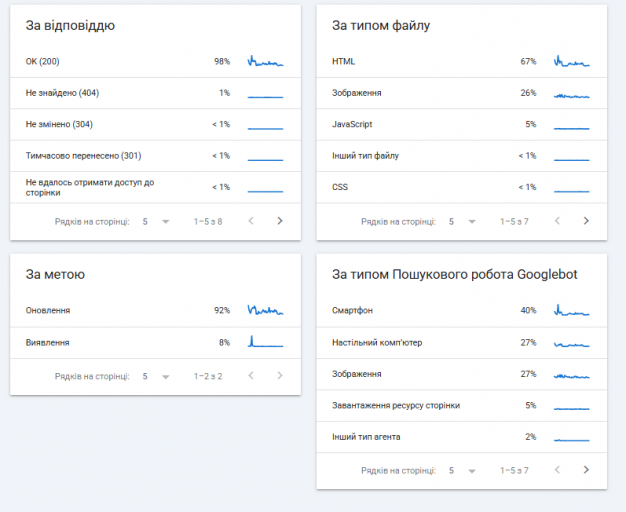Open rows-per-page dropdown in За відповіддю card
Screen dimensions: 626x512
[x=156, y=221]
